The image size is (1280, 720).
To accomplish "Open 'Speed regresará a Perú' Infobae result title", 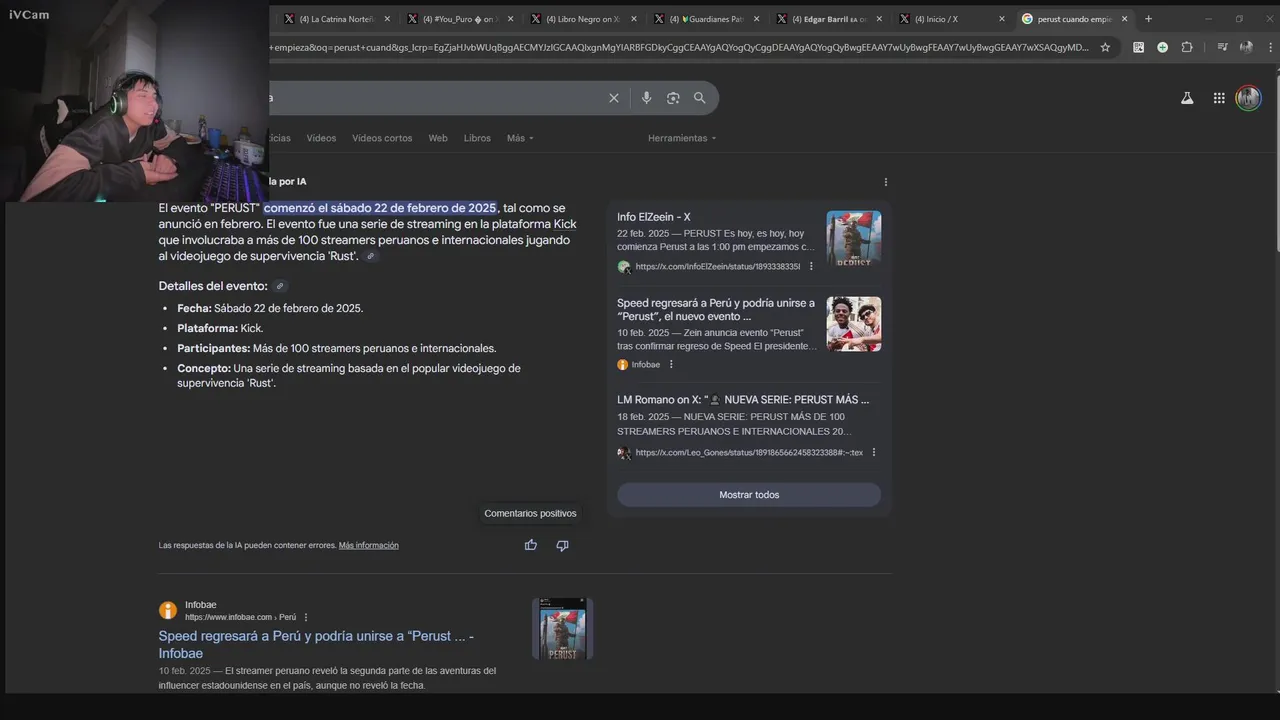I will (316, 645).
